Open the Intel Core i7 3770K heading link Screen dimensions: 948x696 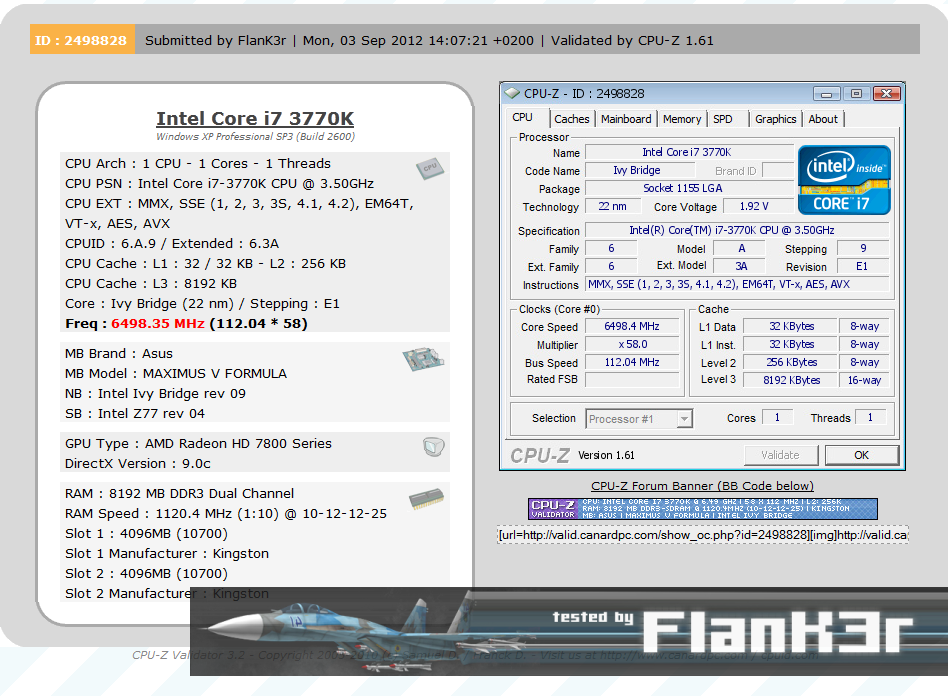coord(255,119)
